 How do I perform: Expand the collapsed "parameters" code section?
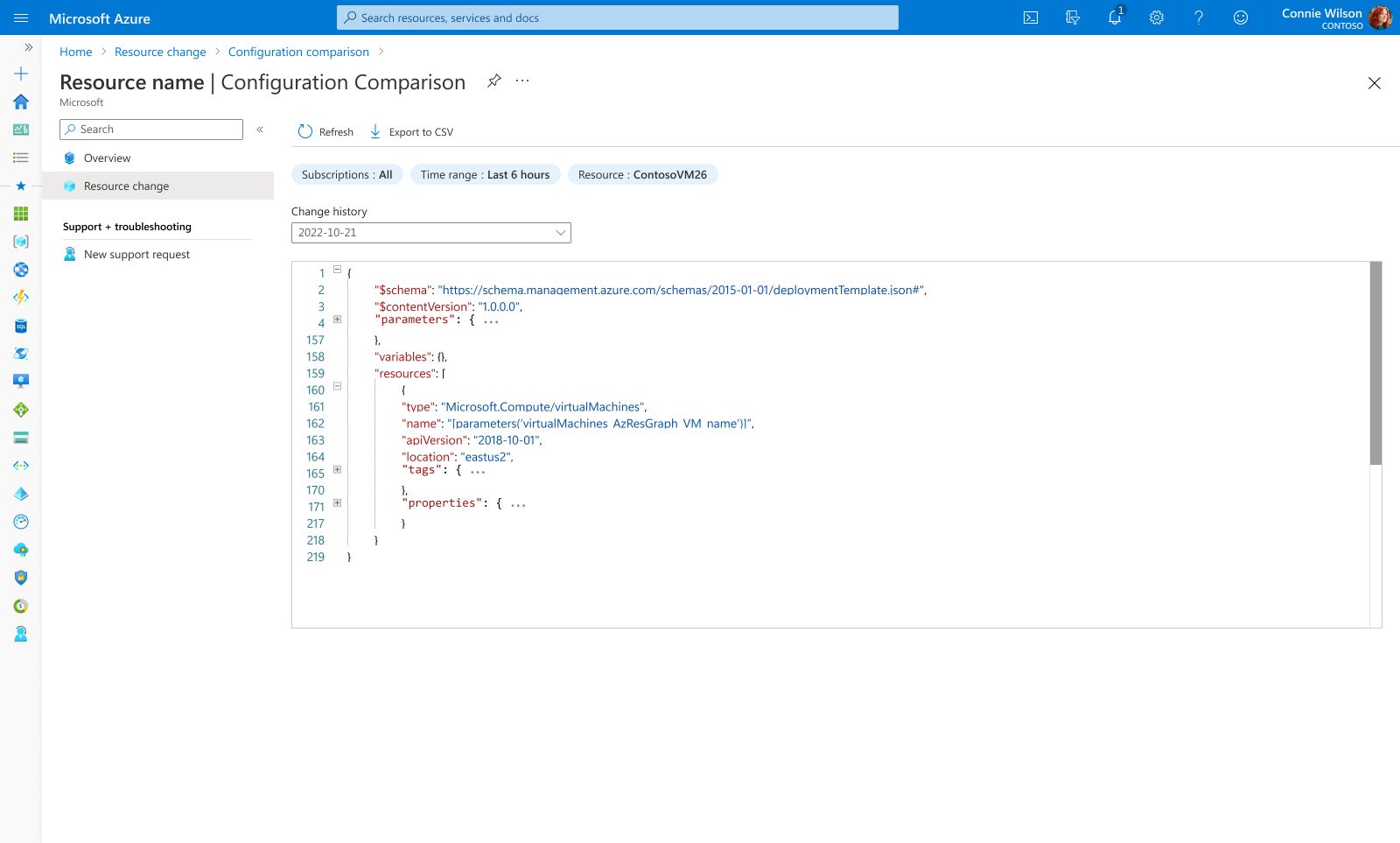pyautogui.click(x=337, y=320)
